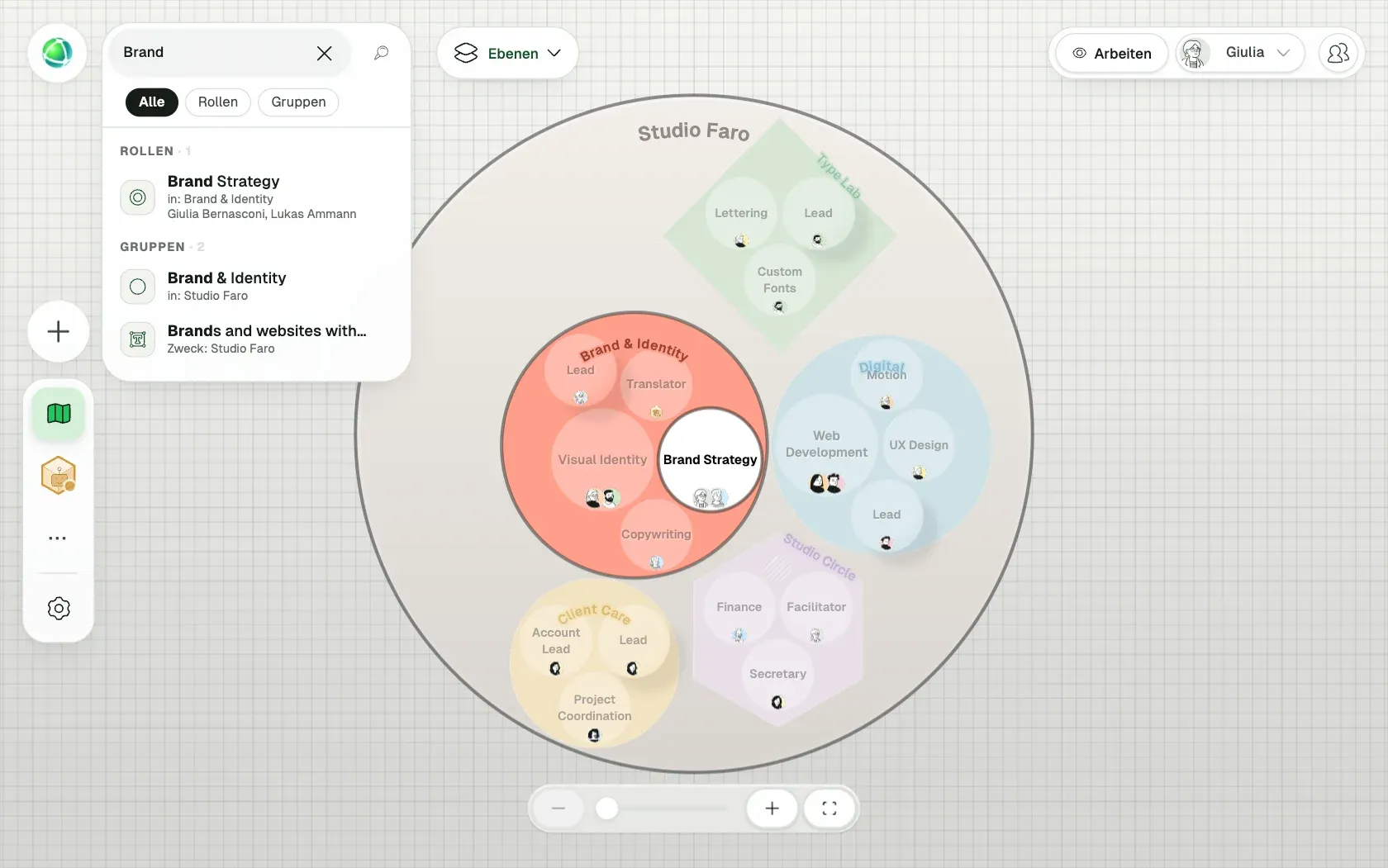Click the purpose icon beside Brands and websites
The image size is (1388, 868).
pyautogui.click(x=138, y=339)
